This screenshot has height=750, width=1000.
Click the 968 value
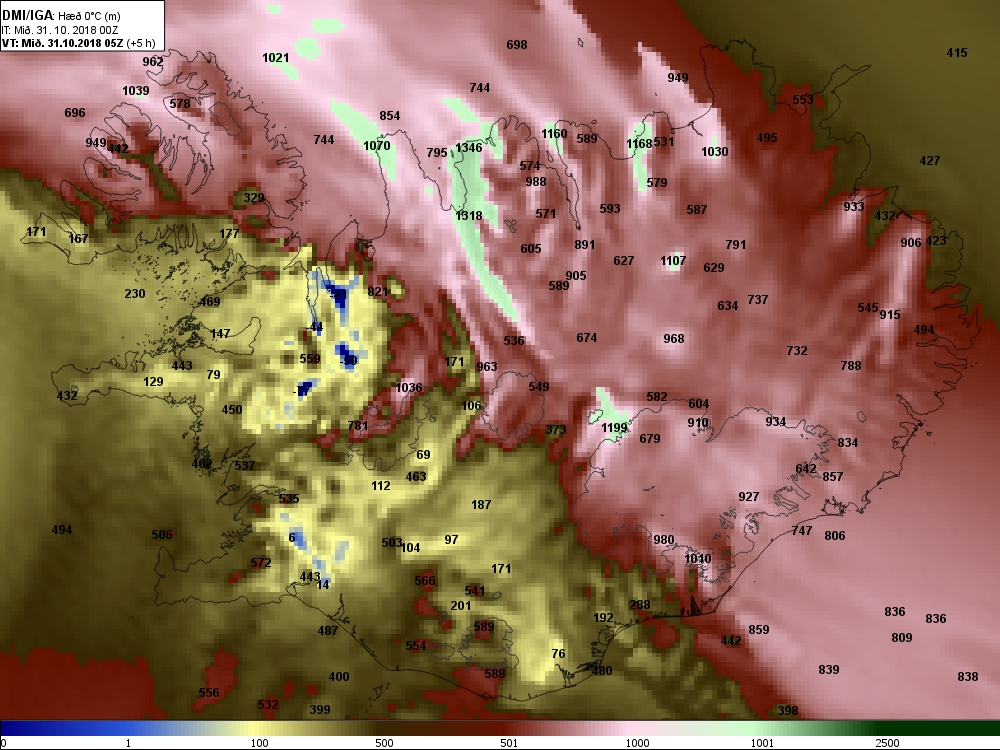(673, 338)
